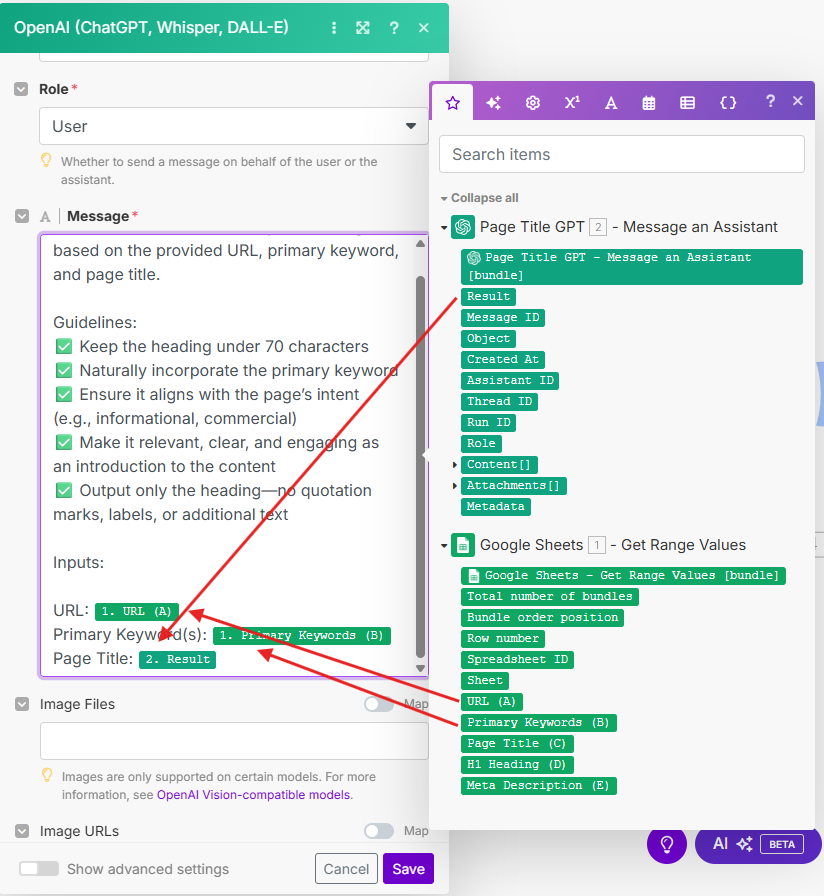The image size is (824, 896).
Task: Select the Row number pill
Action: click(x=503, y=639)
